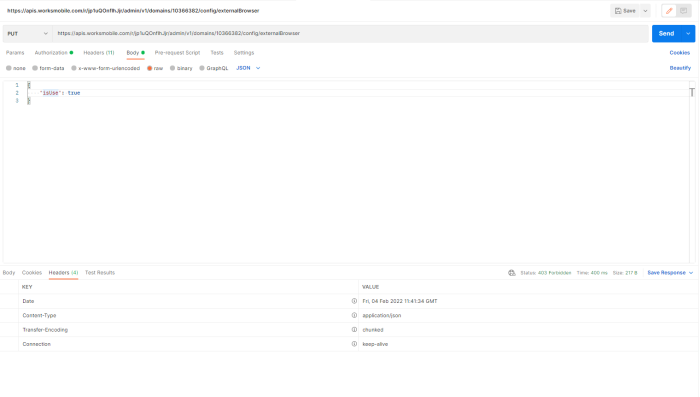
Task: Select the request Body tab
Action: pyautogui.click(x=135, y=53)
